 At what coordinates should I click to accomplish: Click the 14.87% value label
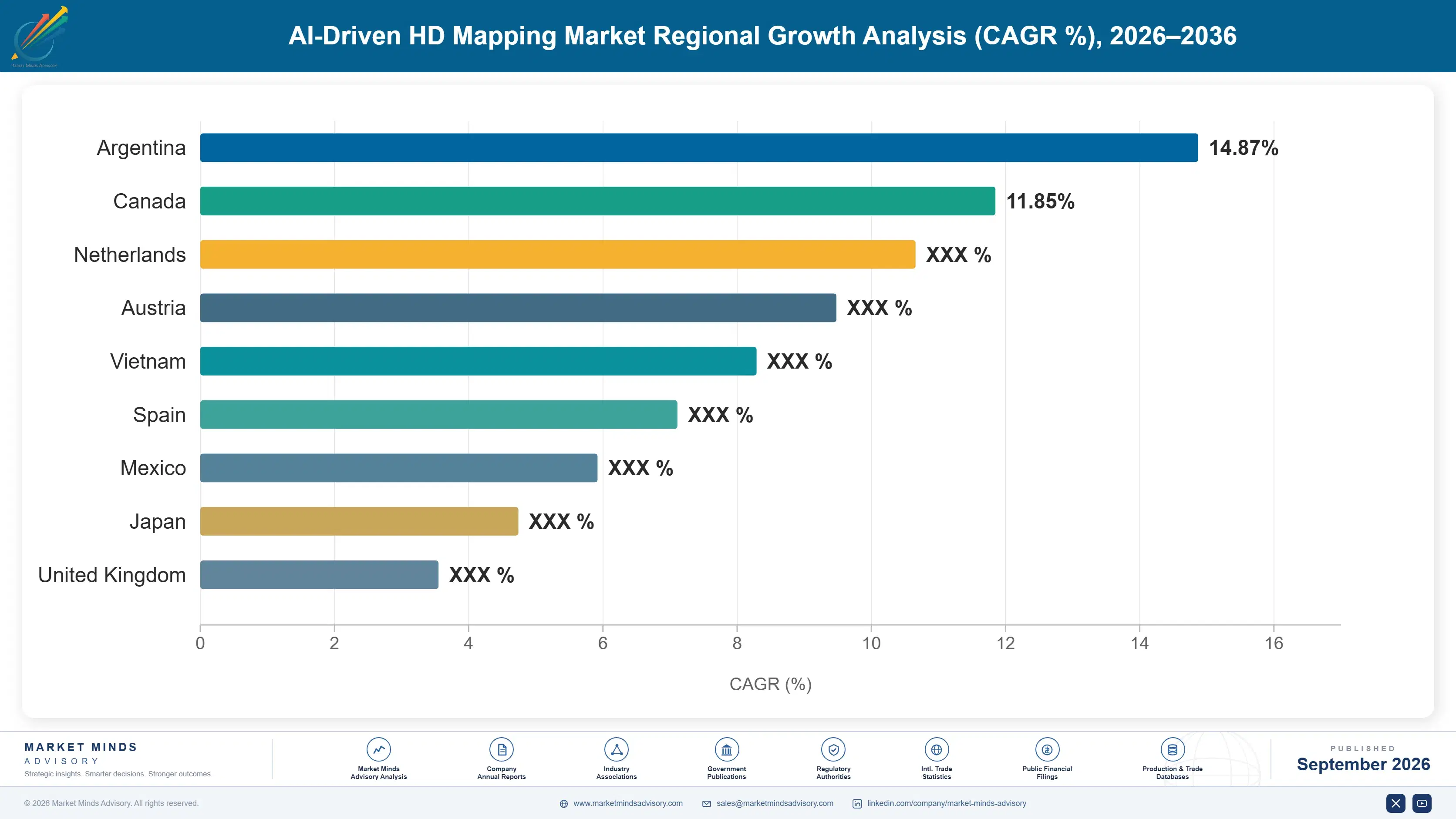coord(1244,148)
